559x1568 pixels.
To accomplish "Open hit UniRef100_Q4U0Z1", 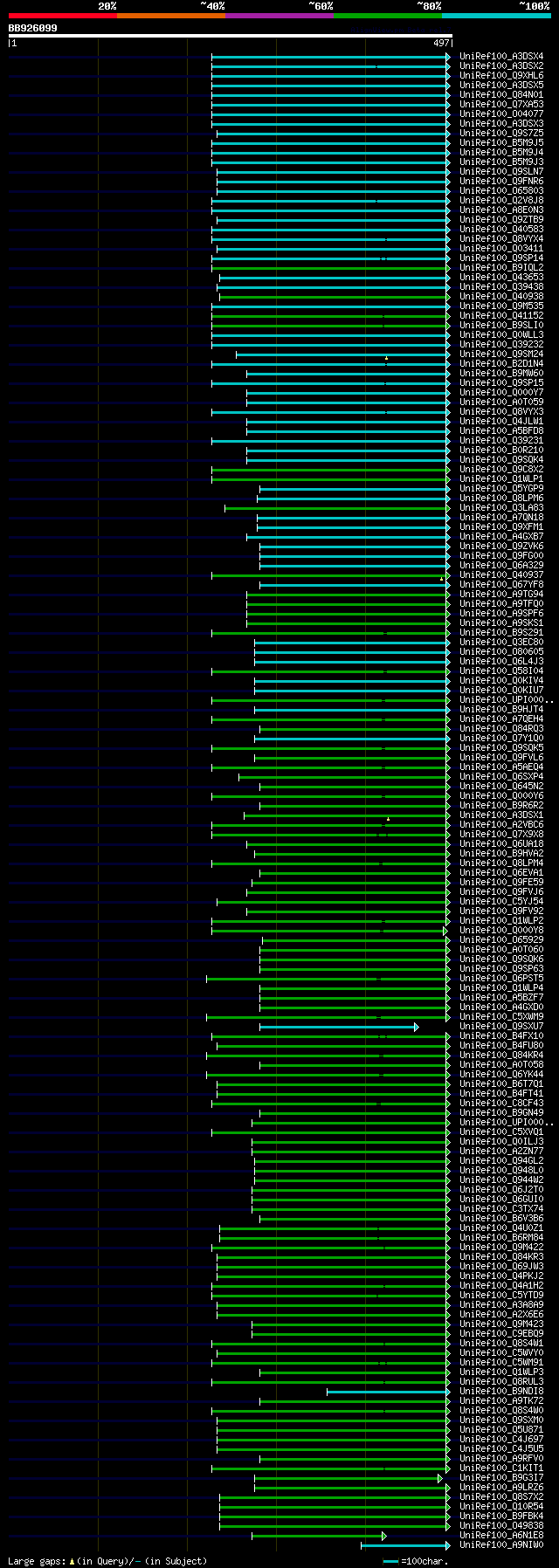I will (501, 1228).
